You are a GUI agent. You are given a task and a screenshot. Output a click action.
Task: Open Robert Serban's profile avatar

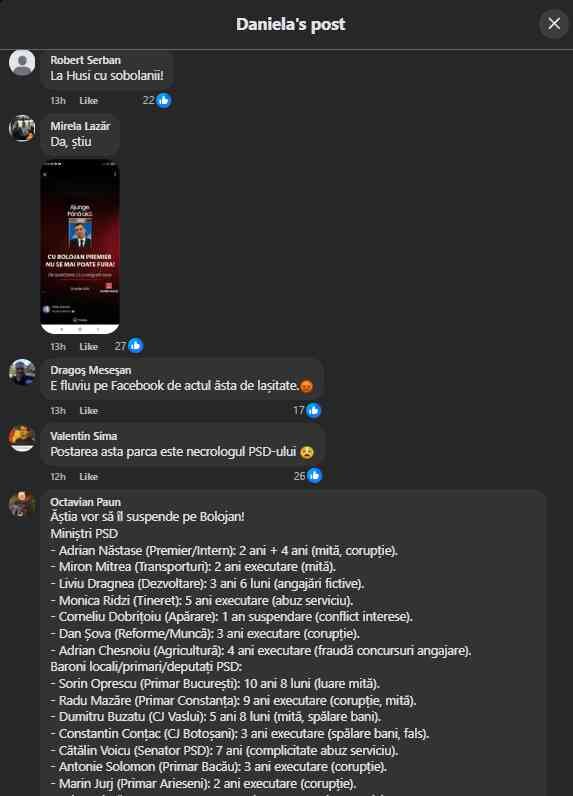click(22, 62)
